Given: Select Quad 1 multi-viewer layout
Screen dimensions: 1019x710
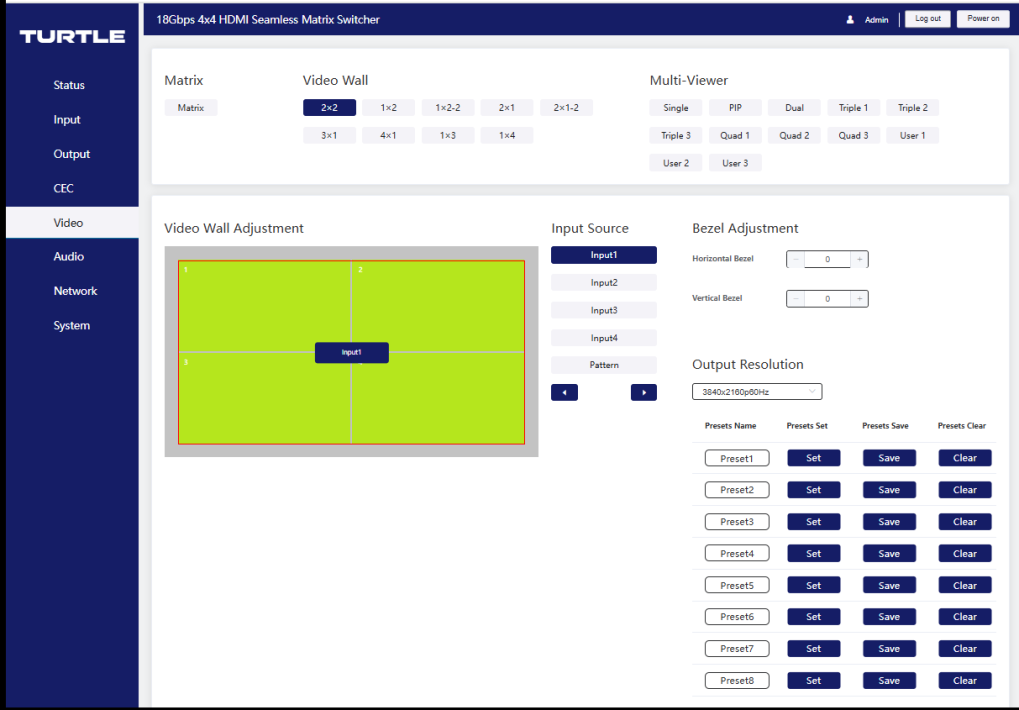Looking at the screenshot, I should click(735, 134).
